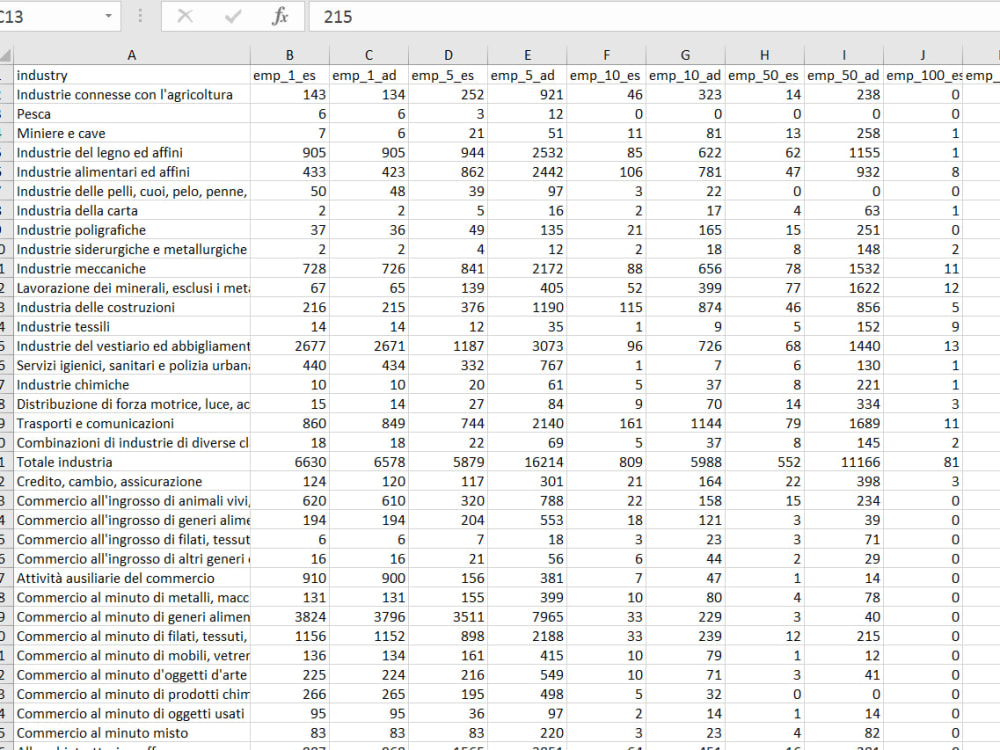Viewport: 1000px width, 750px height.
Task: Click inside the formula bar showing 215
Action: (x=654, y=16)
